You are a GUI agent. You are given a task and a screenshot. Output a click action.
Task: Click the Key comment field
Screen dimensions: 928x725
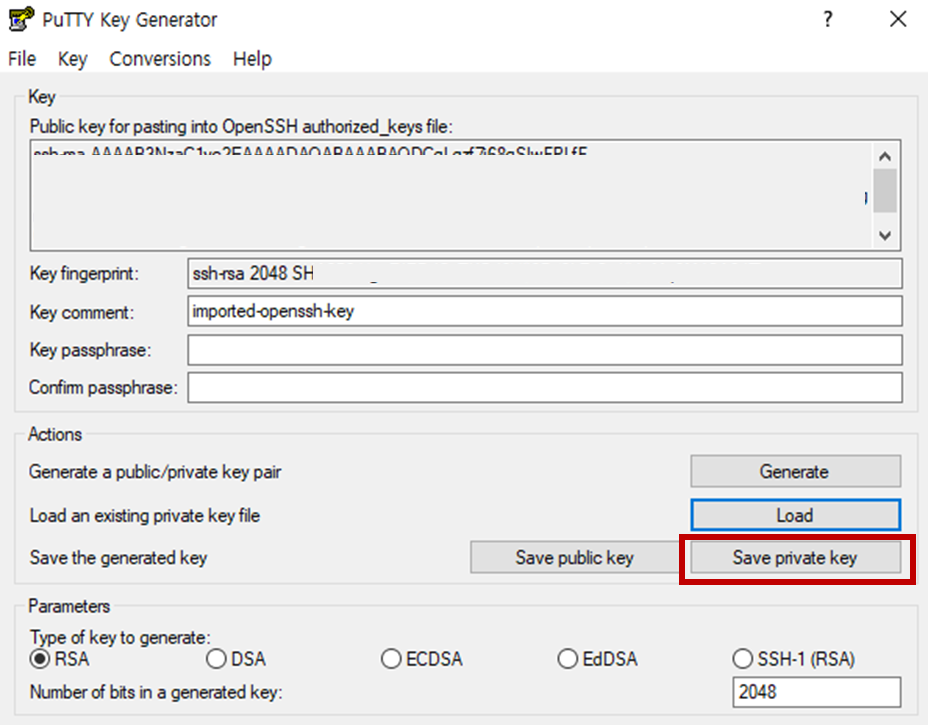(544, 311)
